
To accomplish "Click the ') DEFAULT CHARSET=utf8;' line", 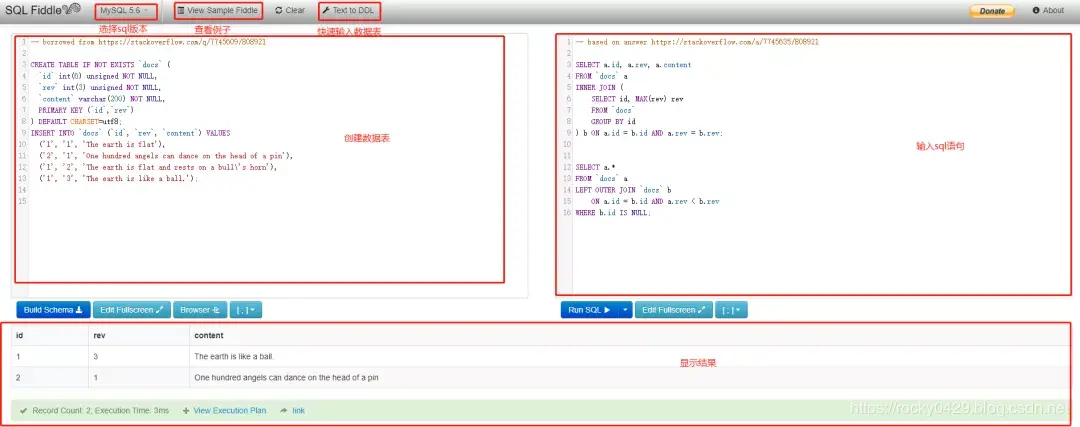I will click(75, 122).
